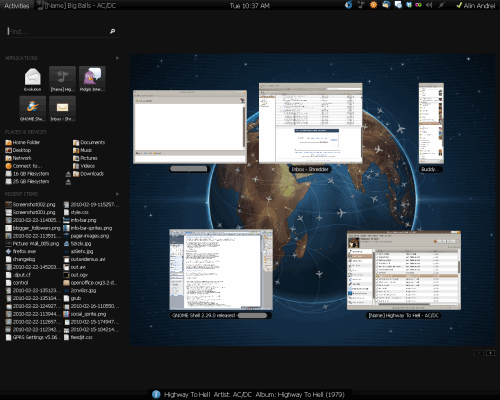Expand the Recent Items section arrow

117,194
